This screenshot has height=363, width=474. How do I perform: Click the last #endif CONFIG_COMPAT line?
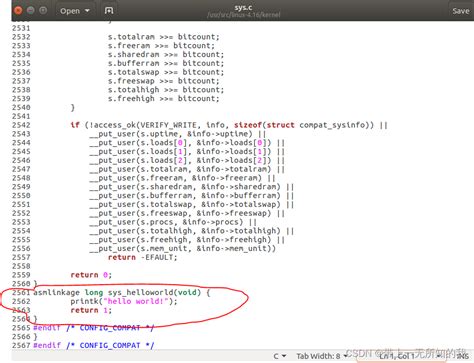pos(94,345)
